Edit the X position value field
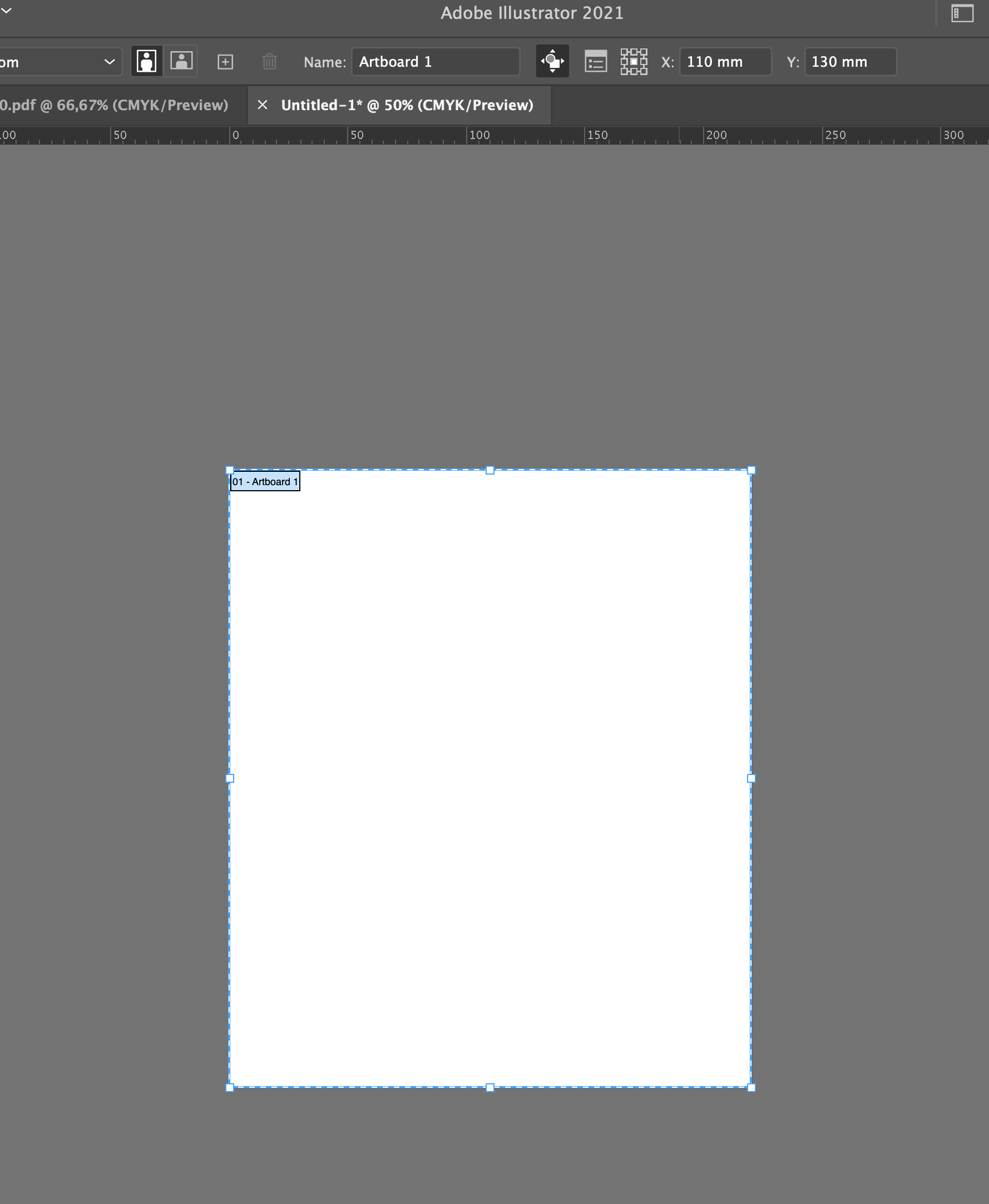Screen dimensions: 989x1204 click(x=725, y=62)
